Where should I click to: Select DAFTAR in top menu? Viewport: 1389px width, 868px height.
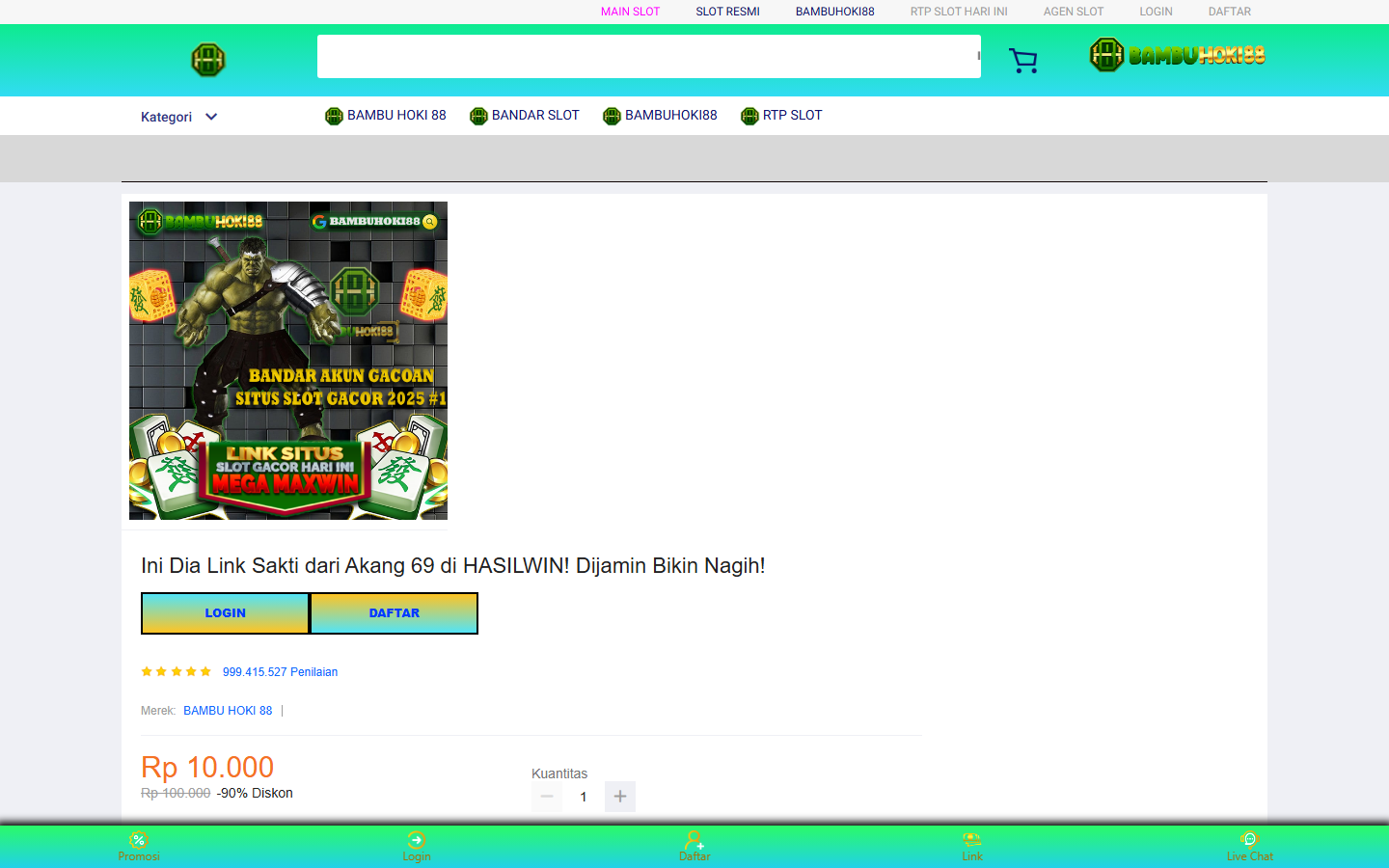click(1230, 12)
